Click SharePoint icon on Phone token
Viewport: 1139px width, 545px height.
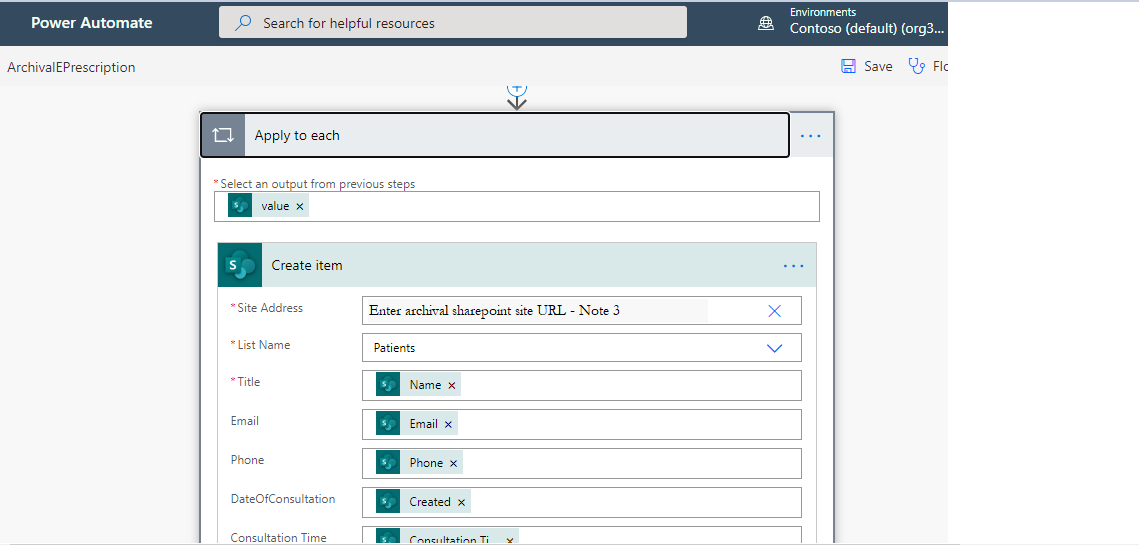tap(388, 463)
